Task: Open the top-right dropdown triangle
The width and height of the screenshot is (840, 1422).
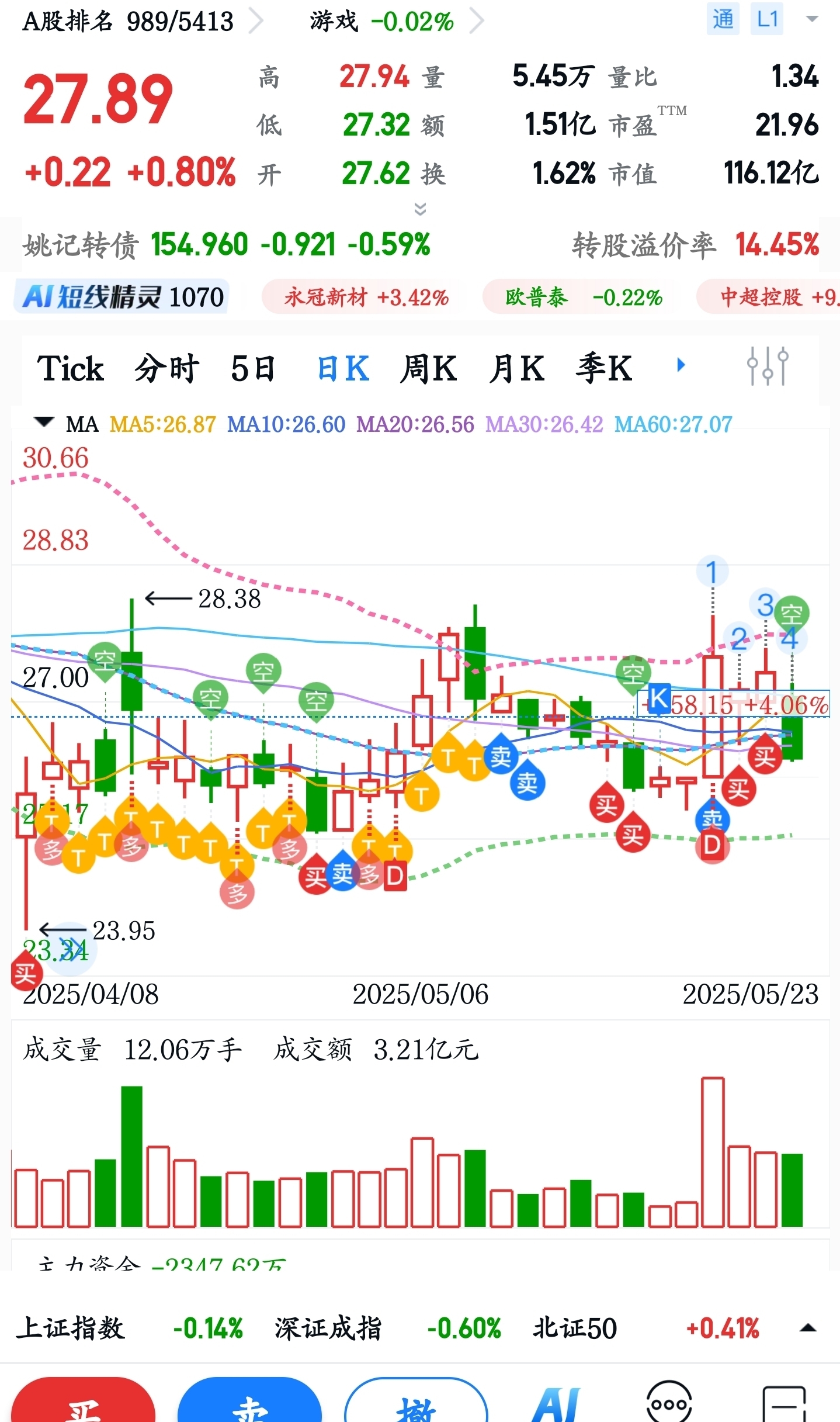Action: [812, 19]
